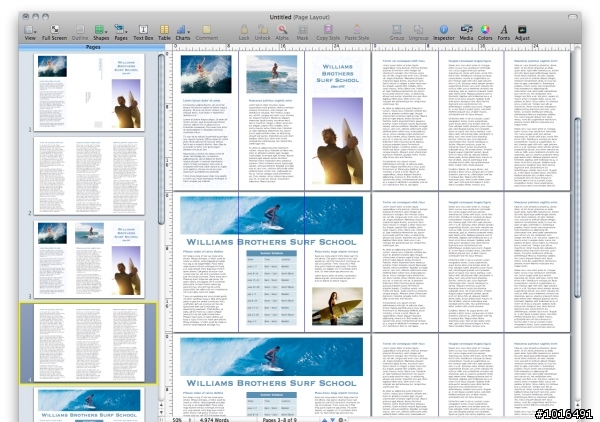
Task: Enter Full Screen mode from the toolbar
Action: click(x=54, y=33)
